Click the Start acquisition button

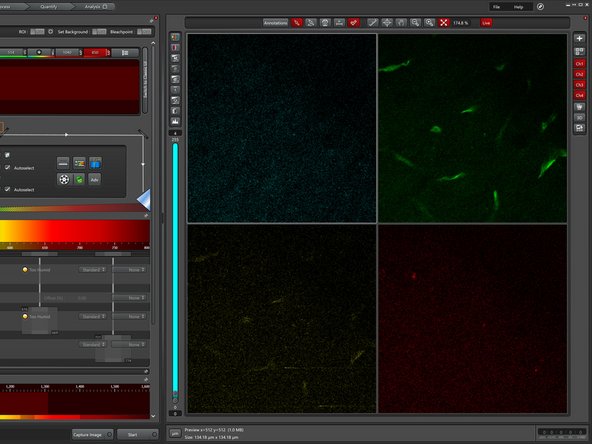point(137,435)
